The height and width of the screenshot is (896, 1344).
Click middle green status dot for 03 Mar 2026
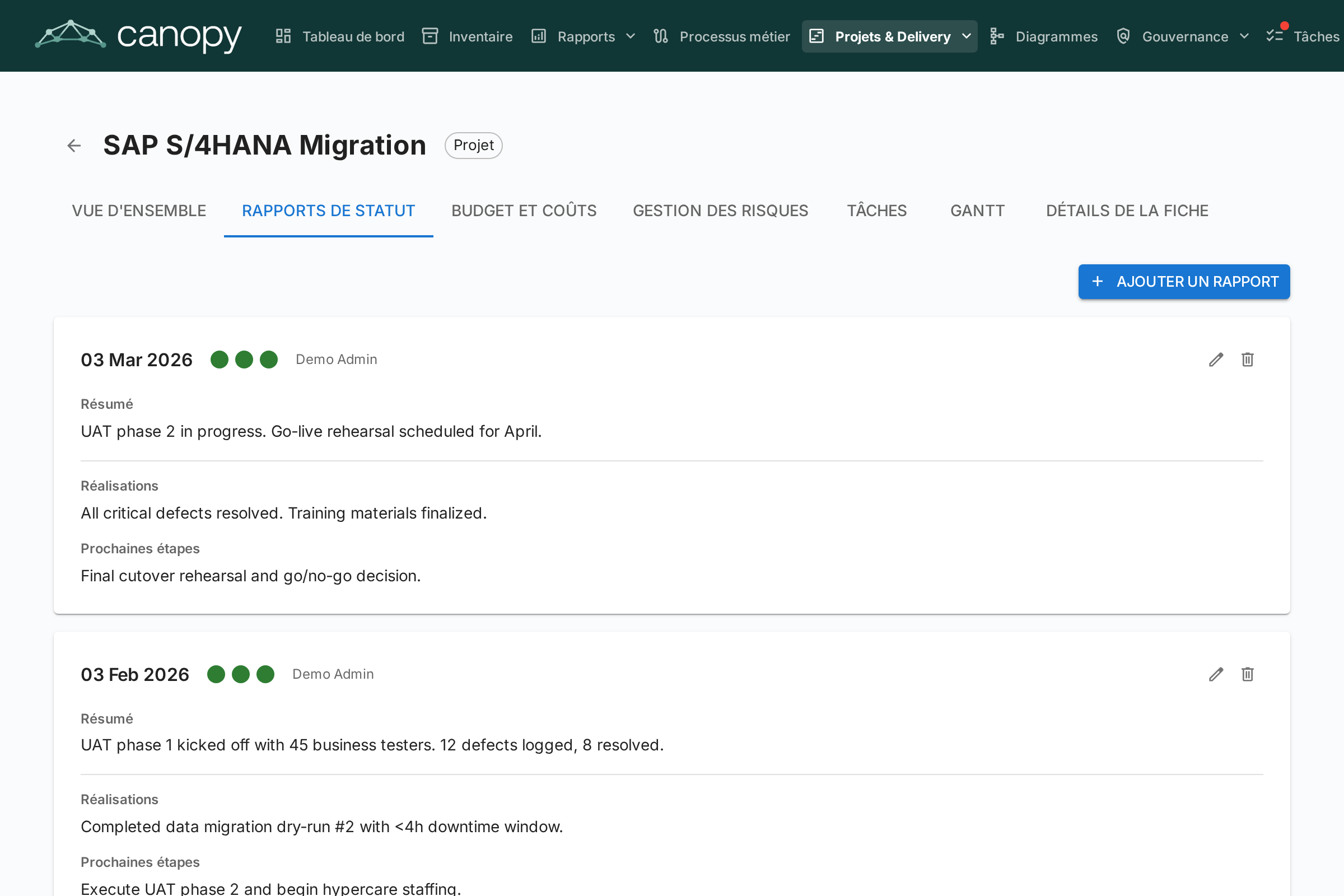[x=244, y=360]
